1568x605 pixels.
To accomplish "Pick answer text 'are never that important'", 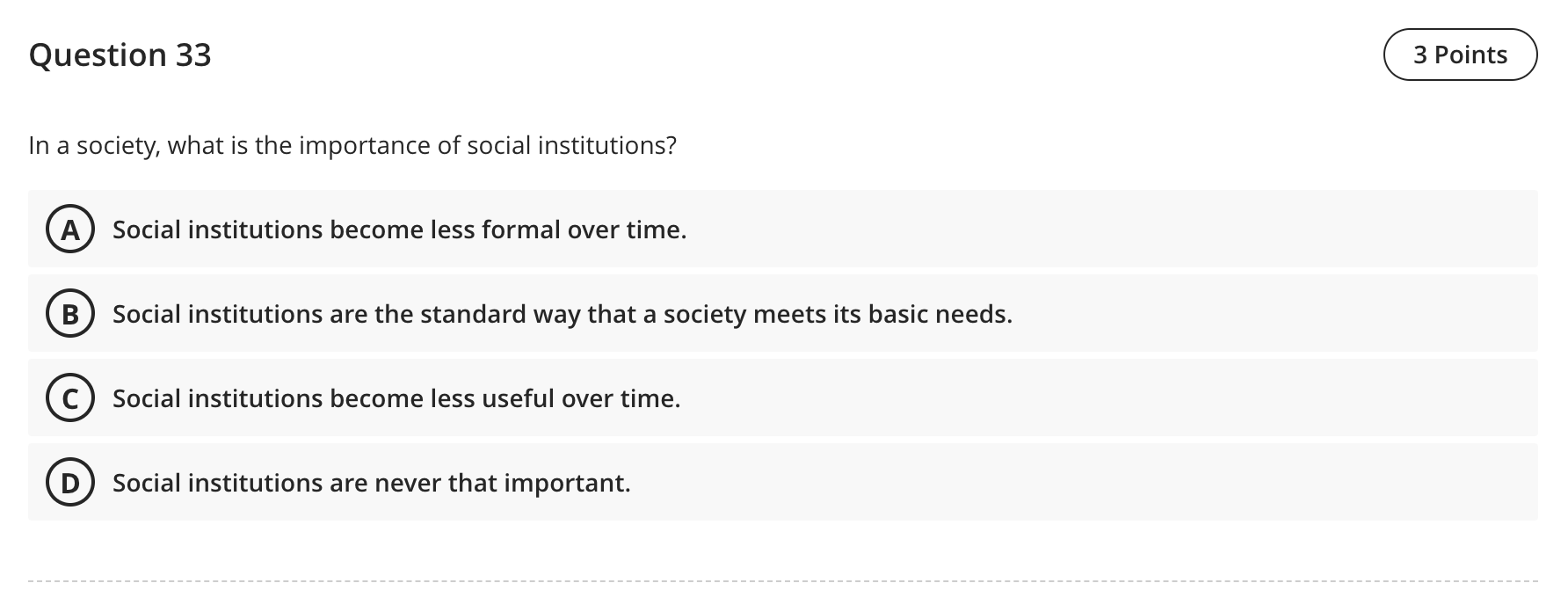I will pyautogui.click(x=500, y=483).
